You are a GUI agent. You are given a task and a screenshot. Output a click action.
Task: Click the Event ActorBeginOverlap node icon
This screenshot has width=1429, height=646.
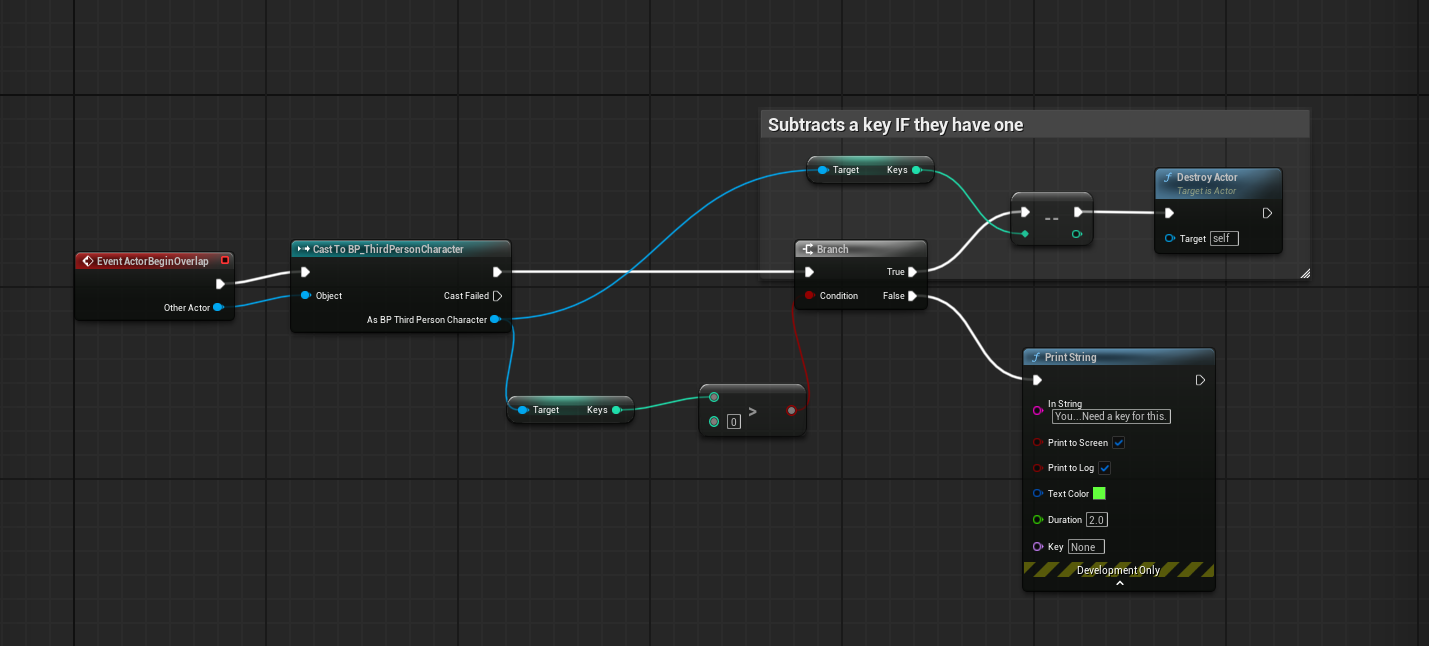pos(87,261)
